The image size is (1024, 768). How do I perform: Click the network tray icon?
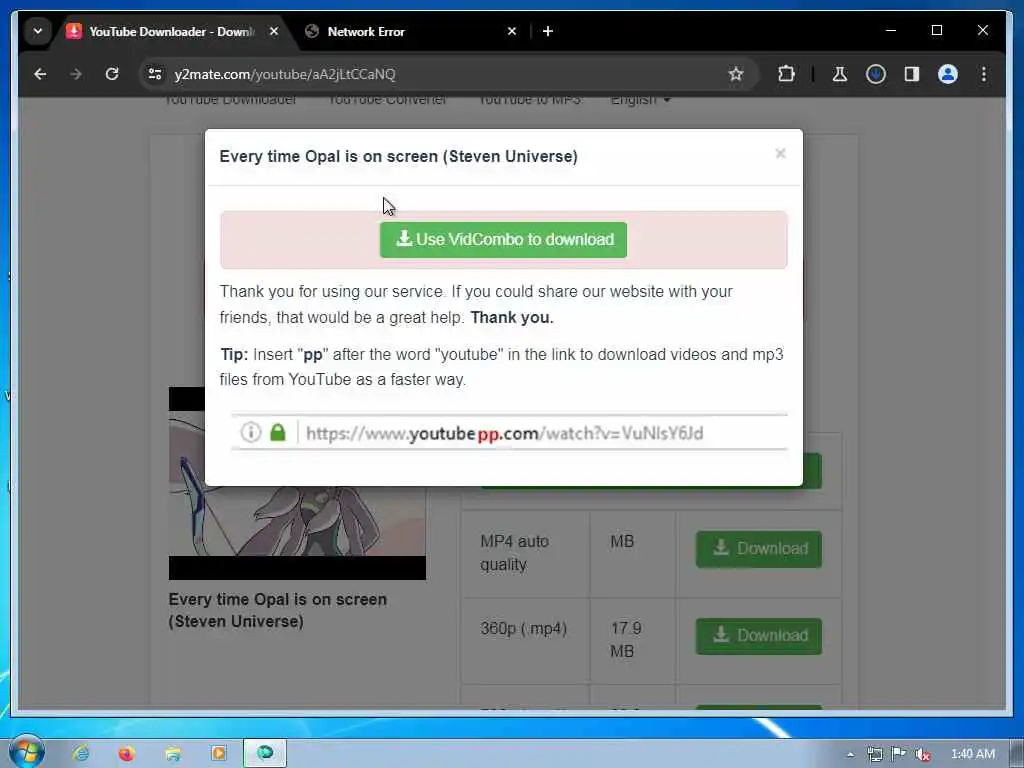874,754
